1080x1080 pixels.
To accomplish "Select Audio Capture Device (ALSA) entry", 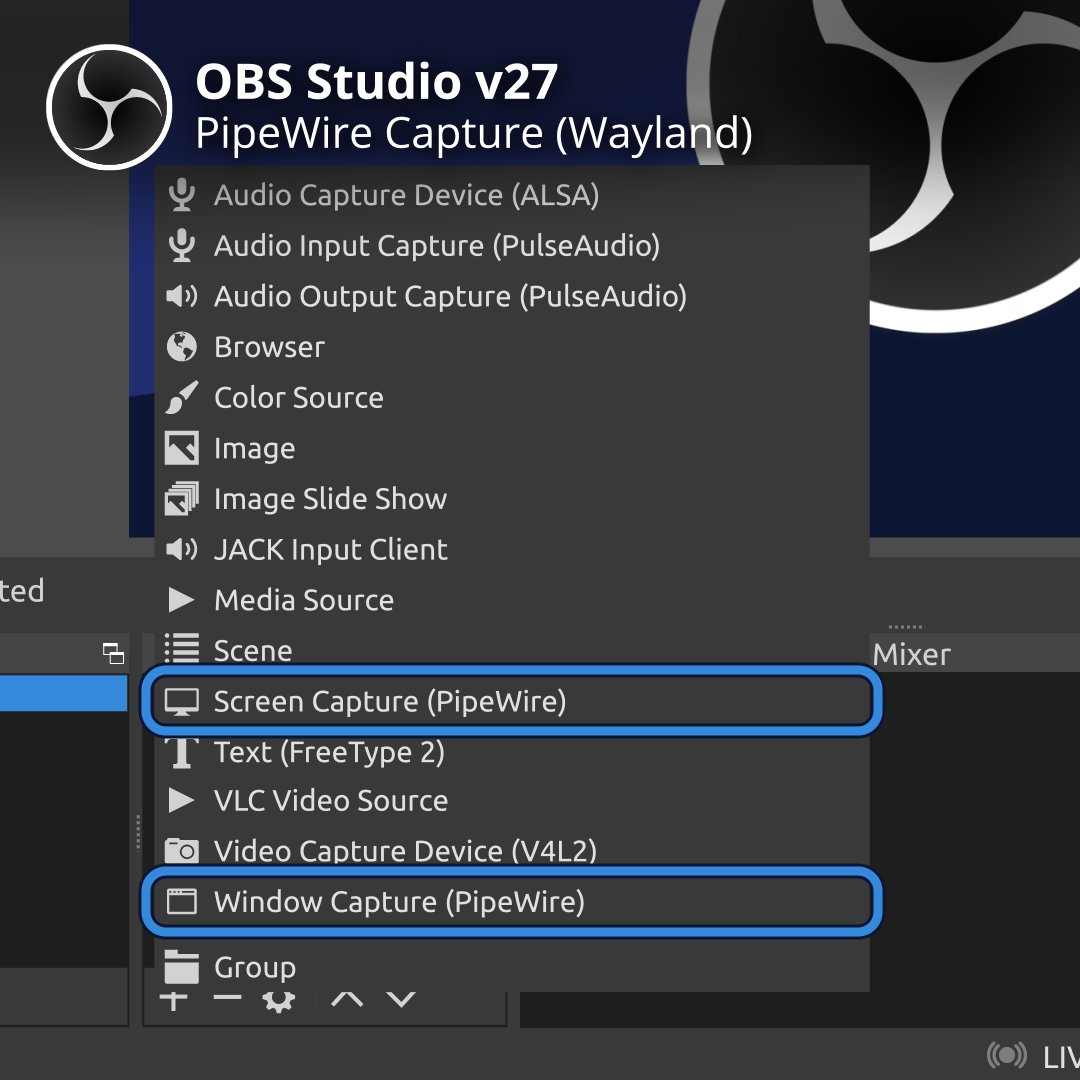I will (x=512, y=195).
